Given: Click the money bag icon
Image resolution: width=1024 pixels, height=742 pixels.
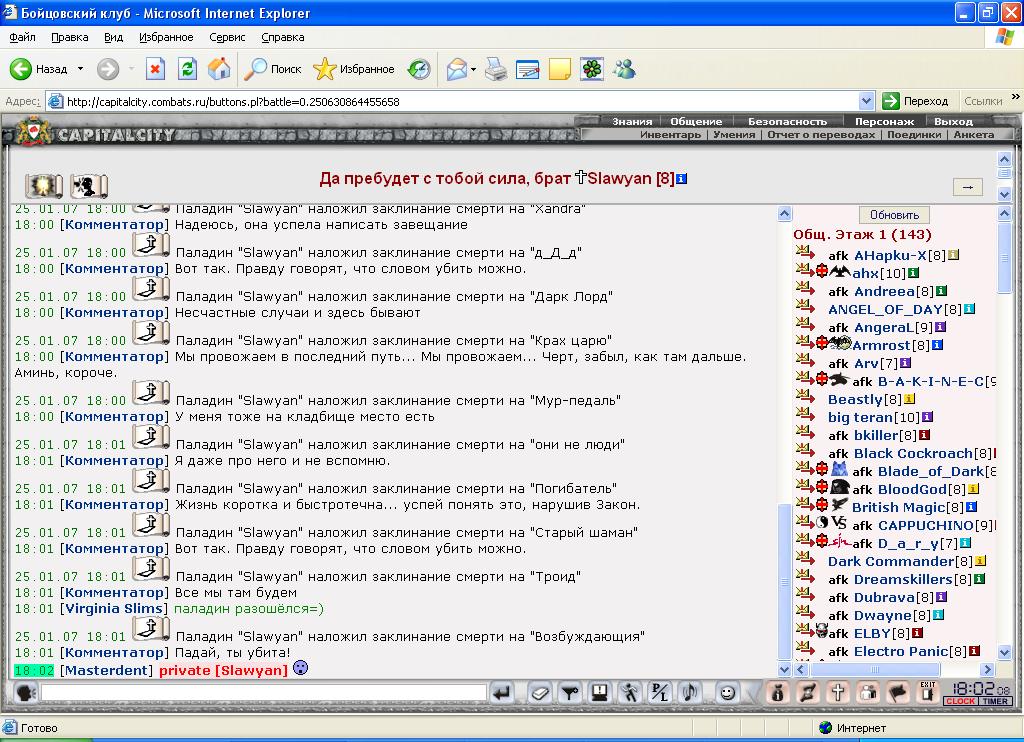Looking at the screenshot, I should pyautogui.click(x=777, y=692).
